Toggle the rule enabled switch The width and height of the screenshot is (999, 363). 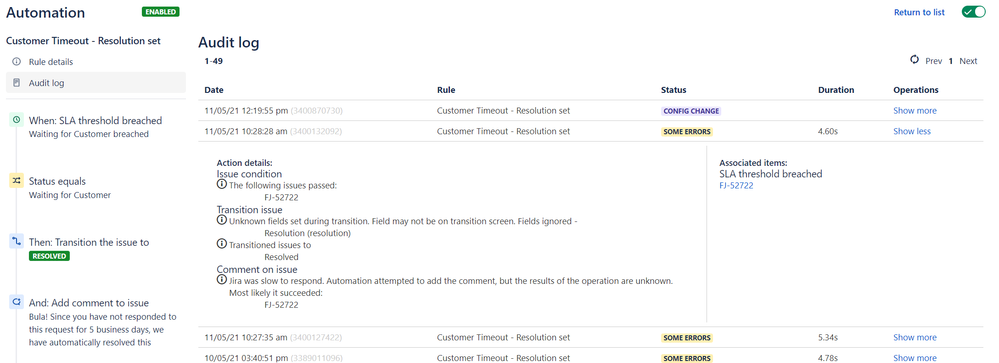973,12
